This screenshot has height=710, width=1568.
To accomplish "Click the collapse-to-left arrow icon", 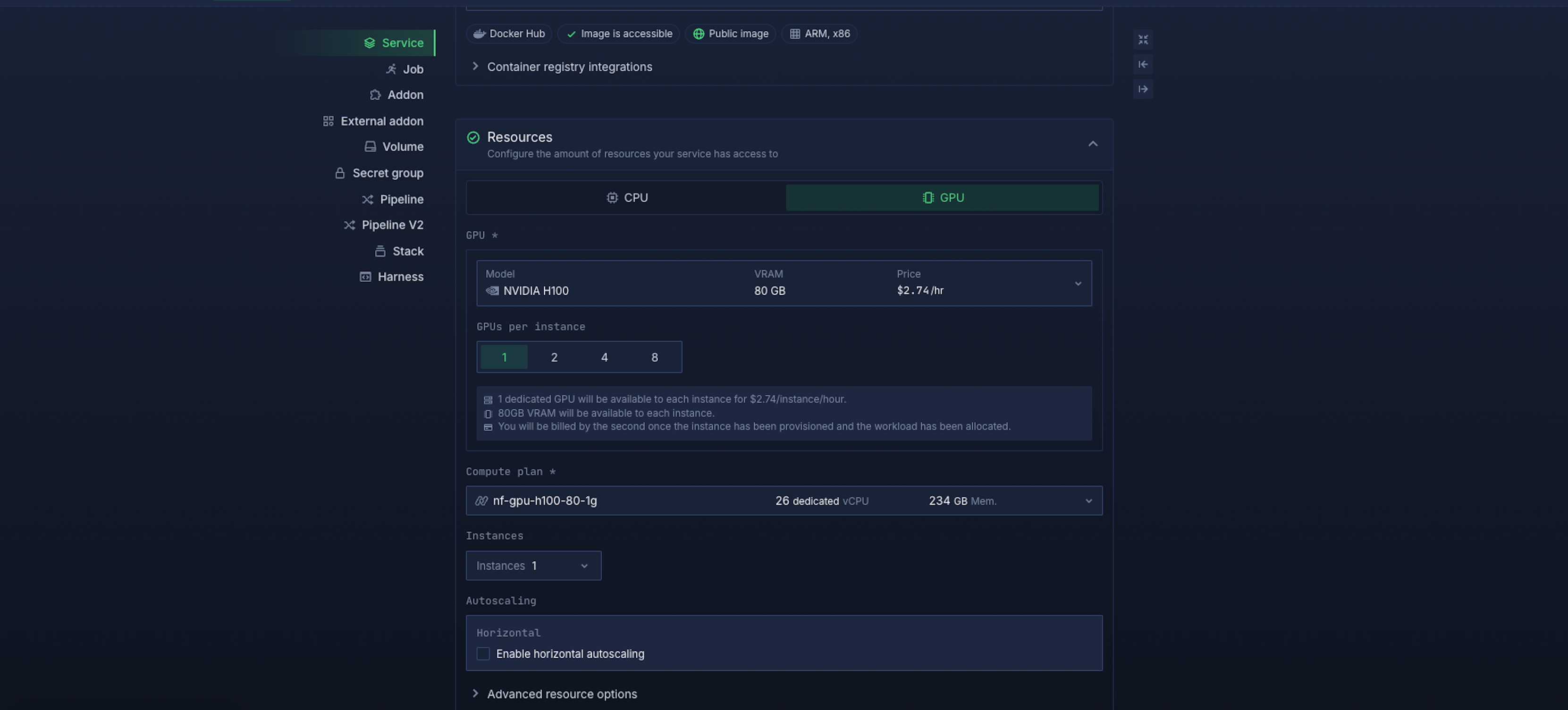I will coord(1143,65).
